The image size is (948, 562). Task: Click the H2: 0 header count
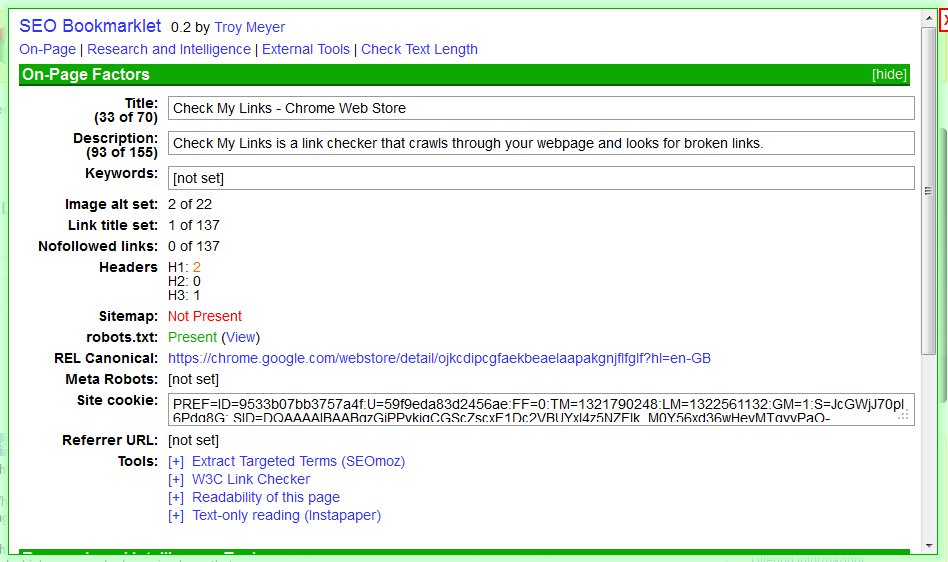(184, 282)
